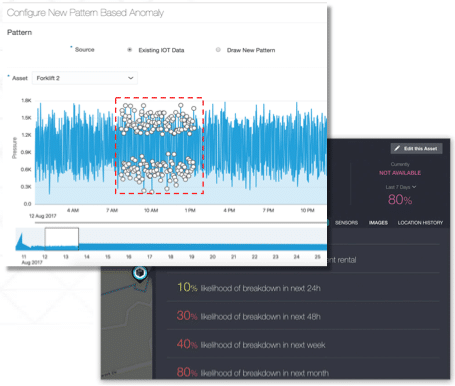Click the '10% likelihood of breakdown in next 24h' row
Viewport: 455px width, 386px height.
pos(303,288)
